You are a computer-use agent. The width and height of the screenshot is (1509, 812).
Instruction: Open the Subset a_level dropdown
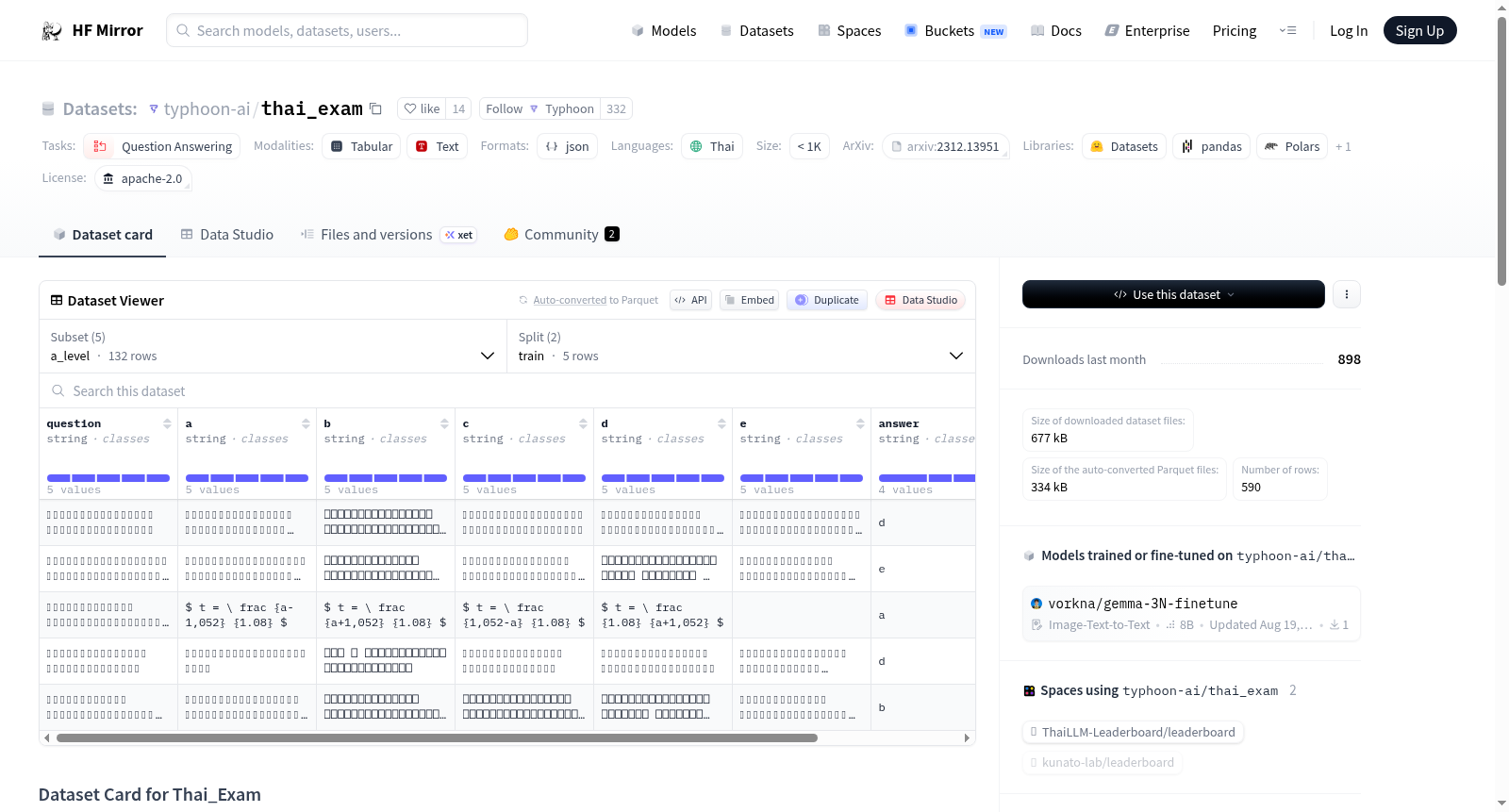273,347
